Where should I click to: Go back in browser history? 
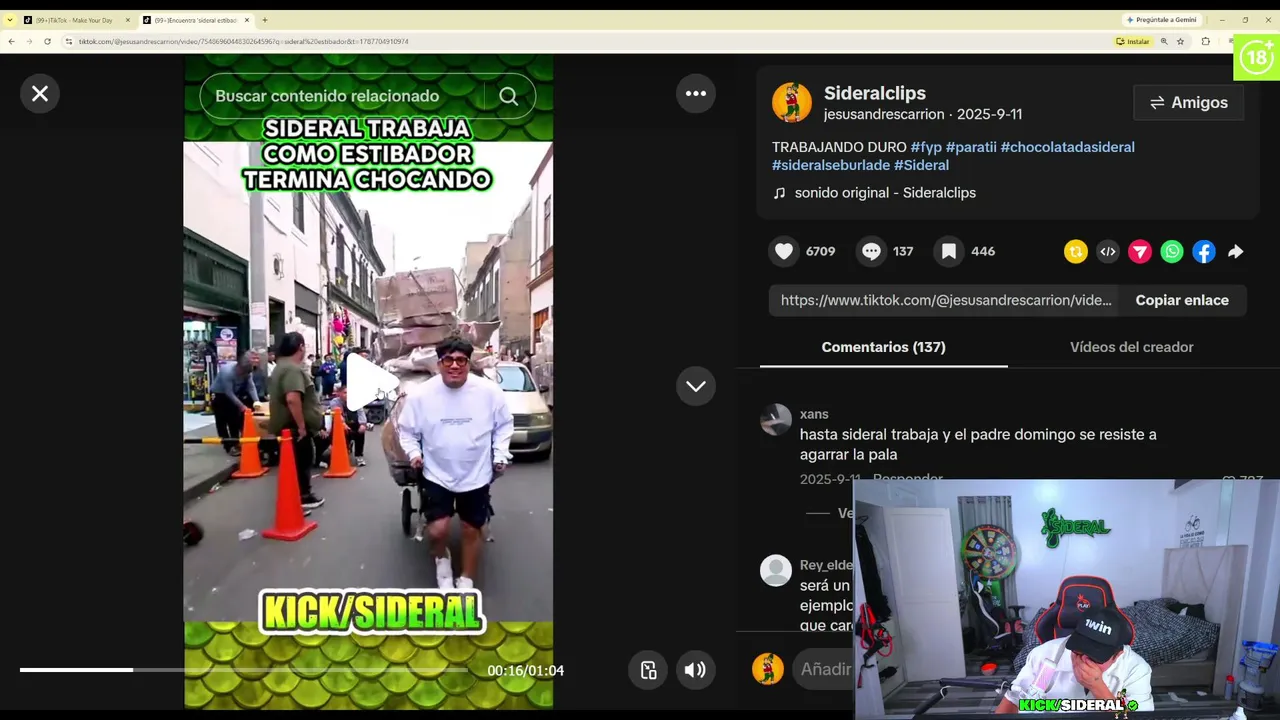pos(11,41)
